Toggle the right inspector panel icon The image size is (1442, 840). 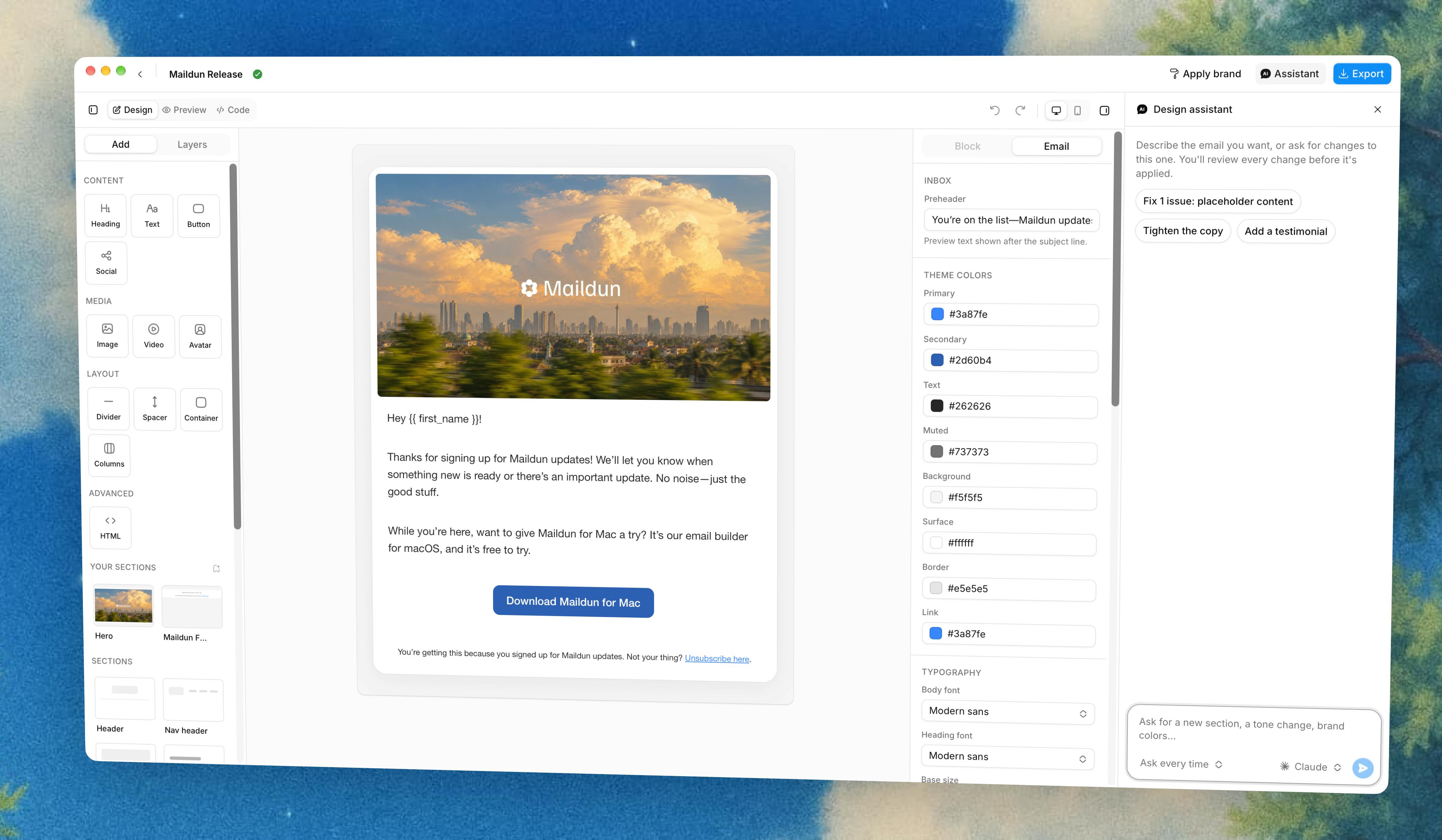pos(1104,111)
